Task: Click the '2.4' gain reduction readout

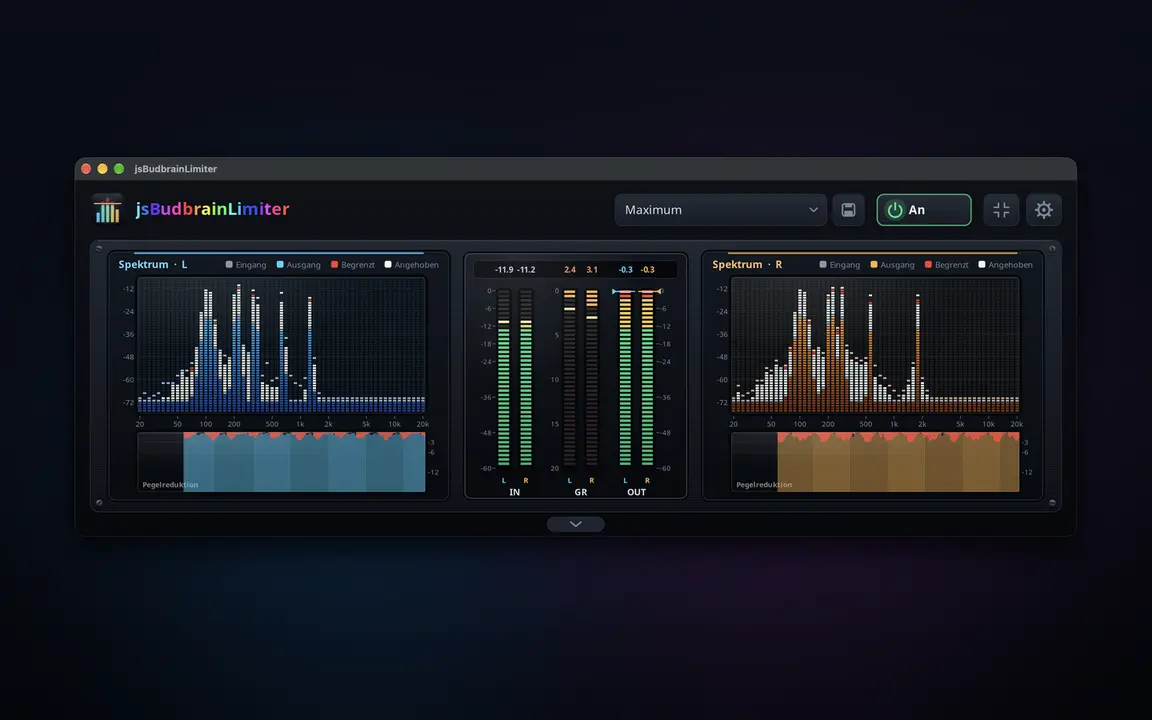Action: [570, 270]
